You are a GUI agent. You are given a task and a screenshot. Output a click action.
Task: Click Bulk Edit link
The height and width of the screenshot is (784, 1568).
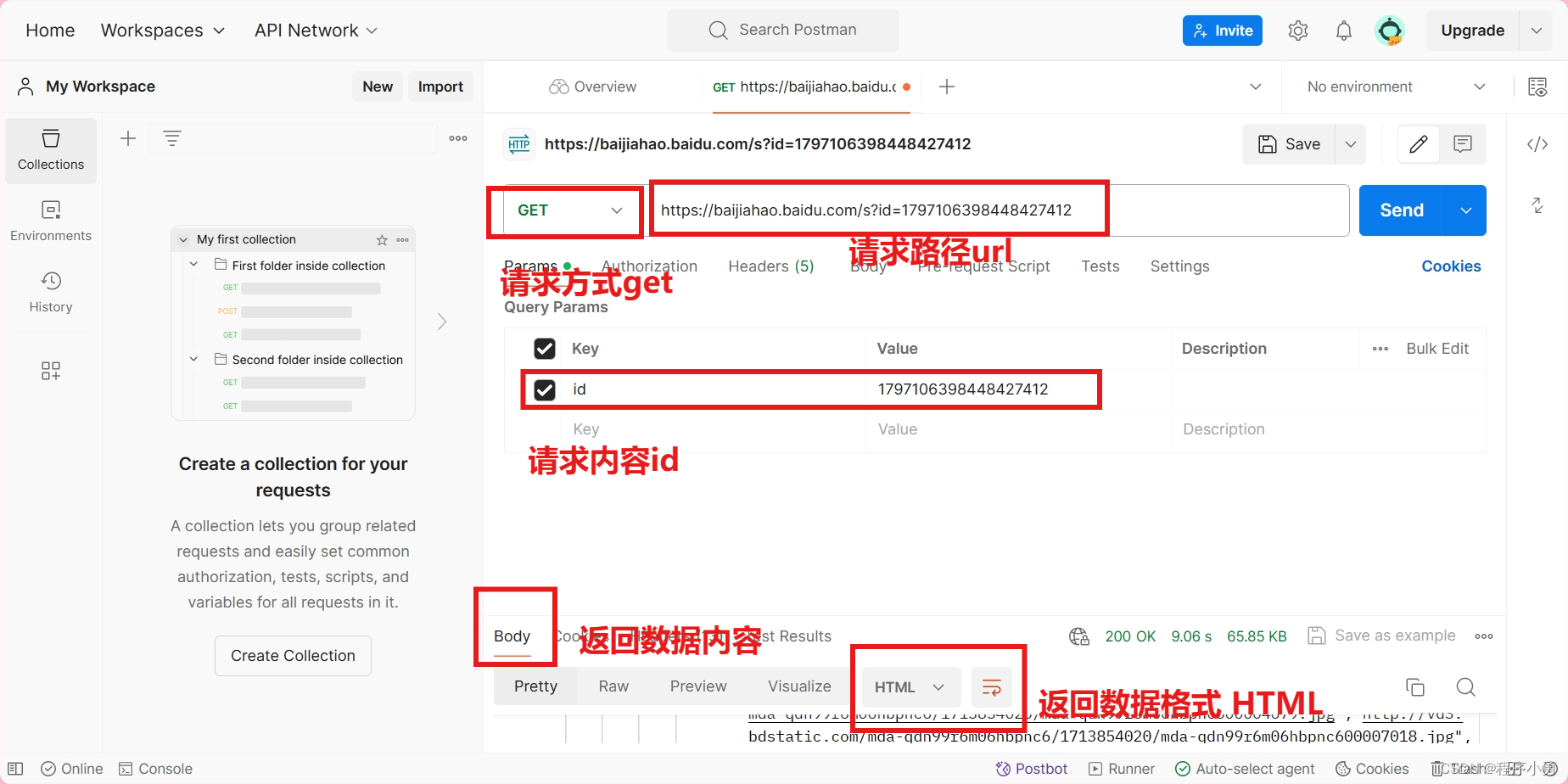point(1437,349)
